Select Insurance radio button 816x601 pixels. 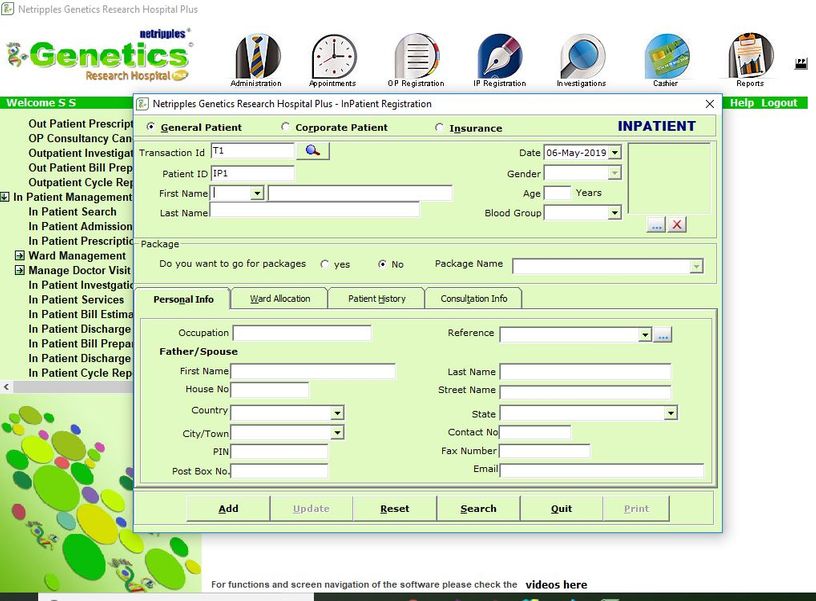coord(439,127)
